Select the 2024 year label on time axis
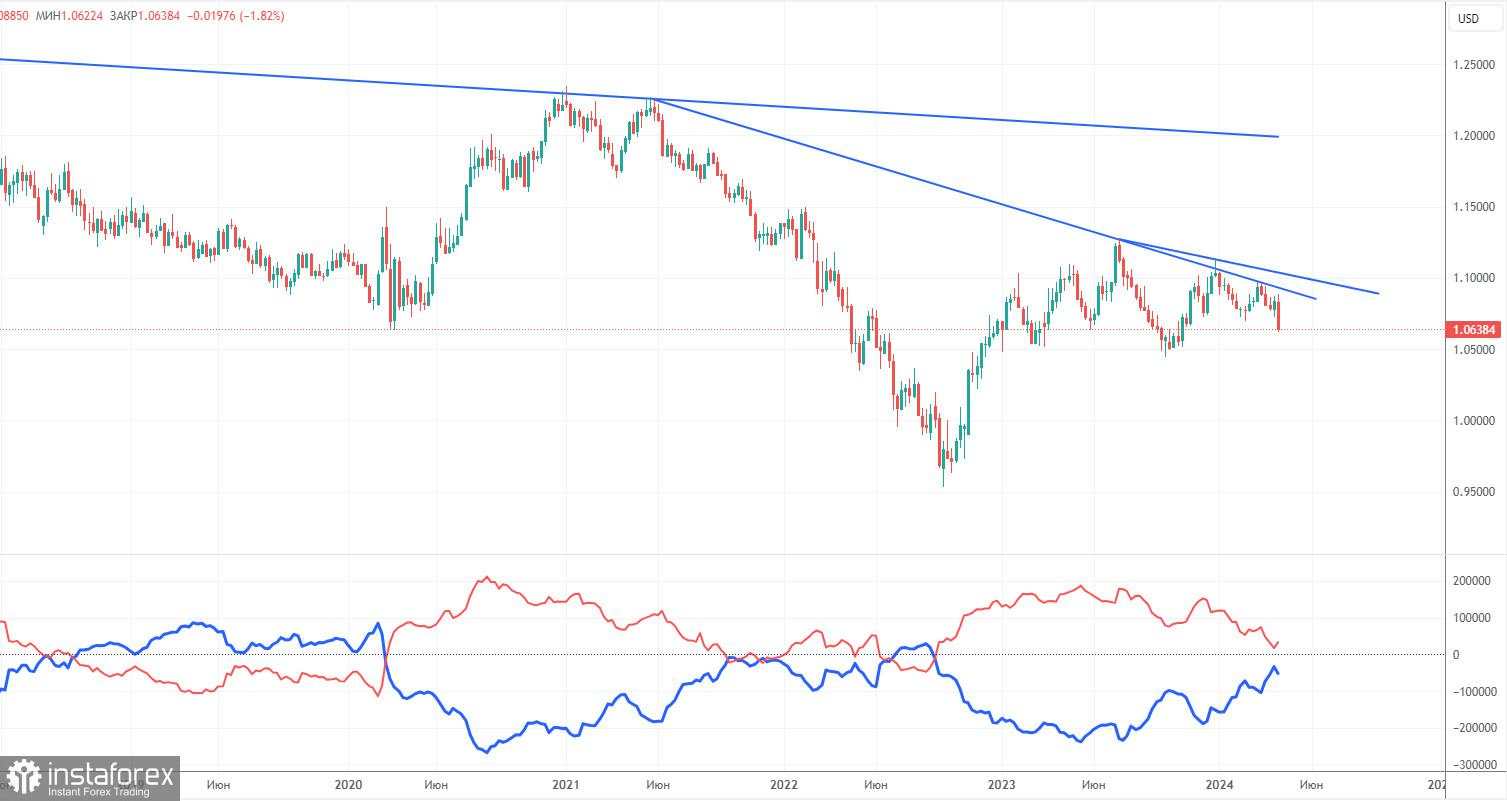1507x801 pixels. tap(1218, 785)
